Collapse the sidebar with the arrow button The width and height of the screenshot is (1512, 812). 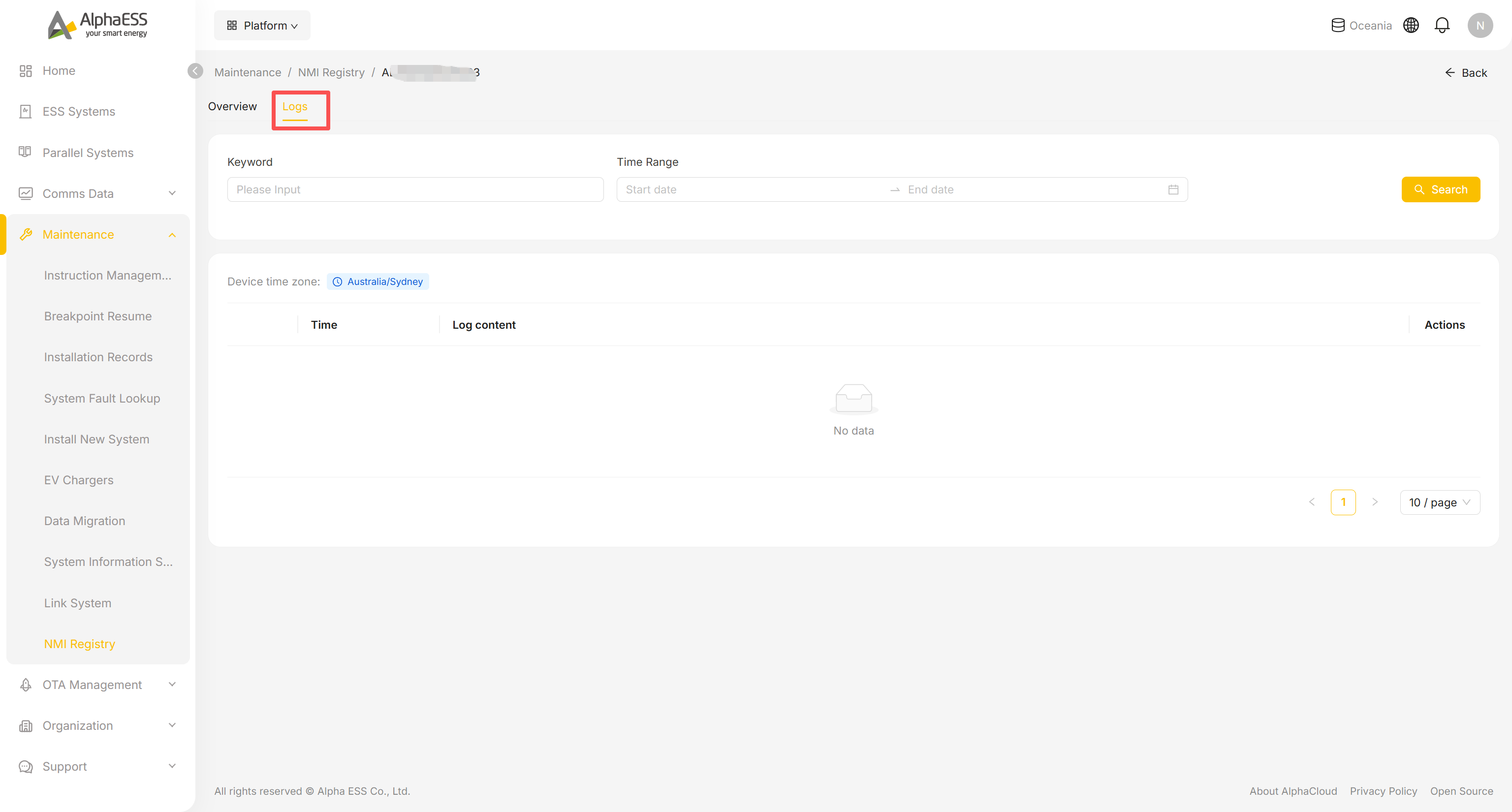click(195, 71)
